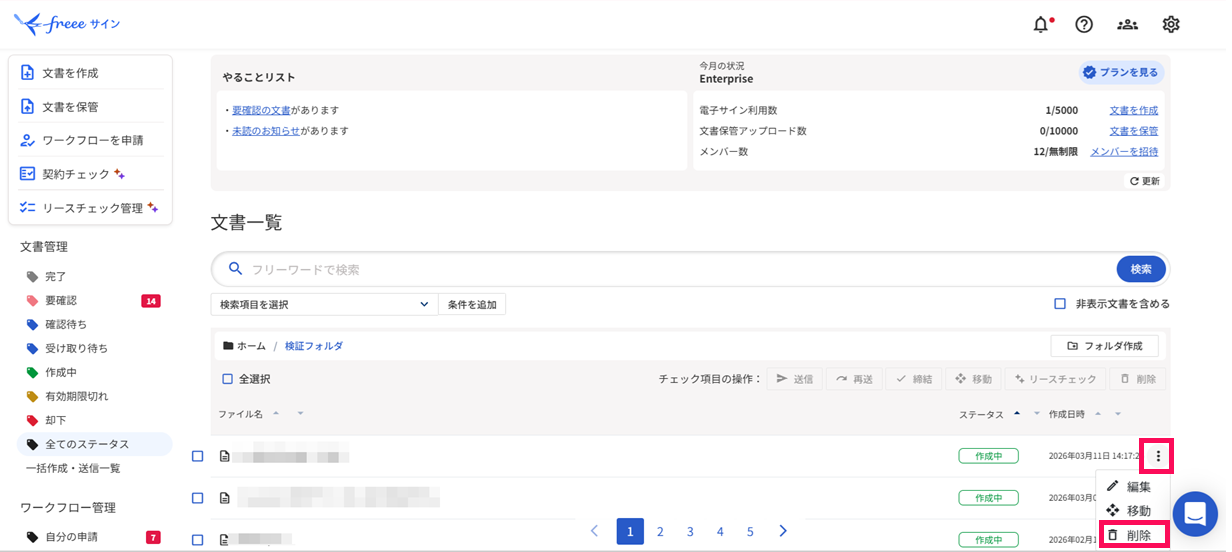Click 文書を保管 link beside upload count

coord(1134,131)
